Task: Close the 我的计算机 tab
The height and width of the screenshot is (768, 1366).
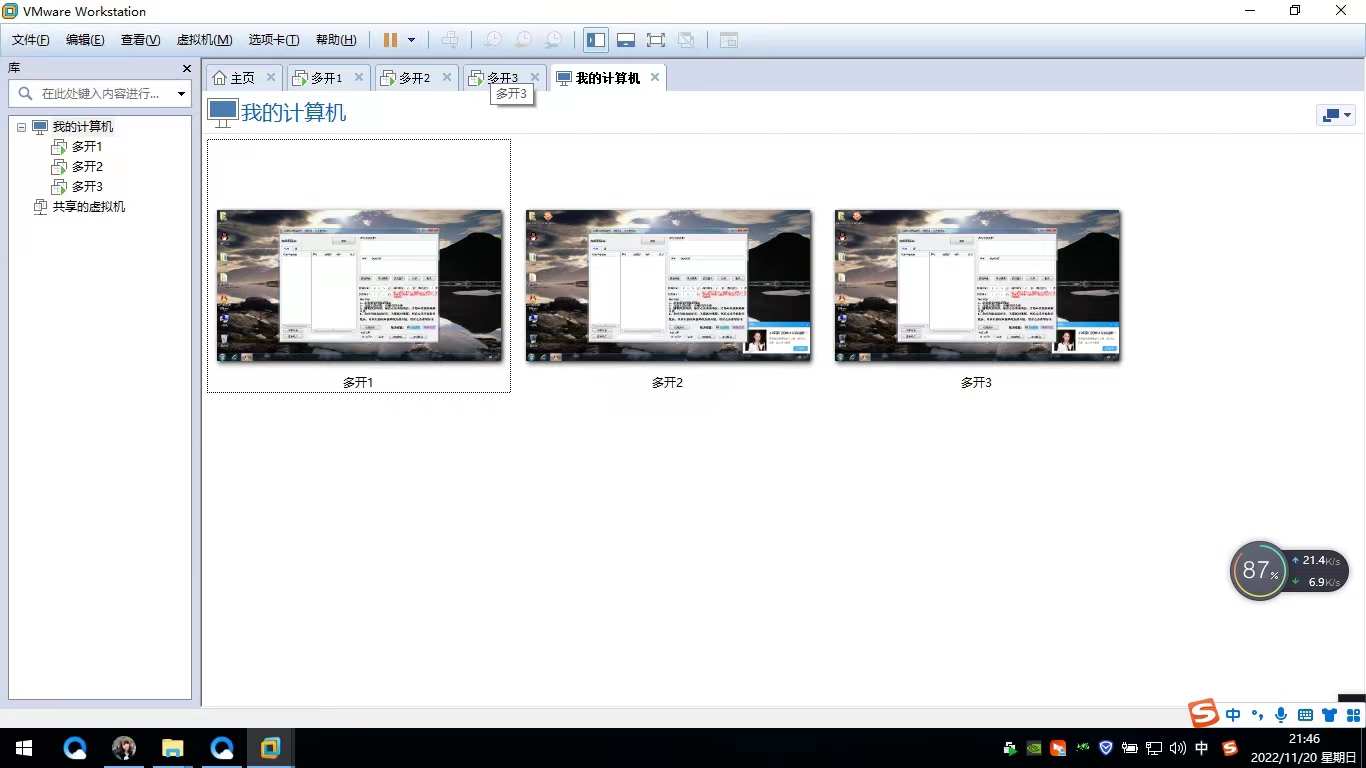Action: [x=655, y=77]
